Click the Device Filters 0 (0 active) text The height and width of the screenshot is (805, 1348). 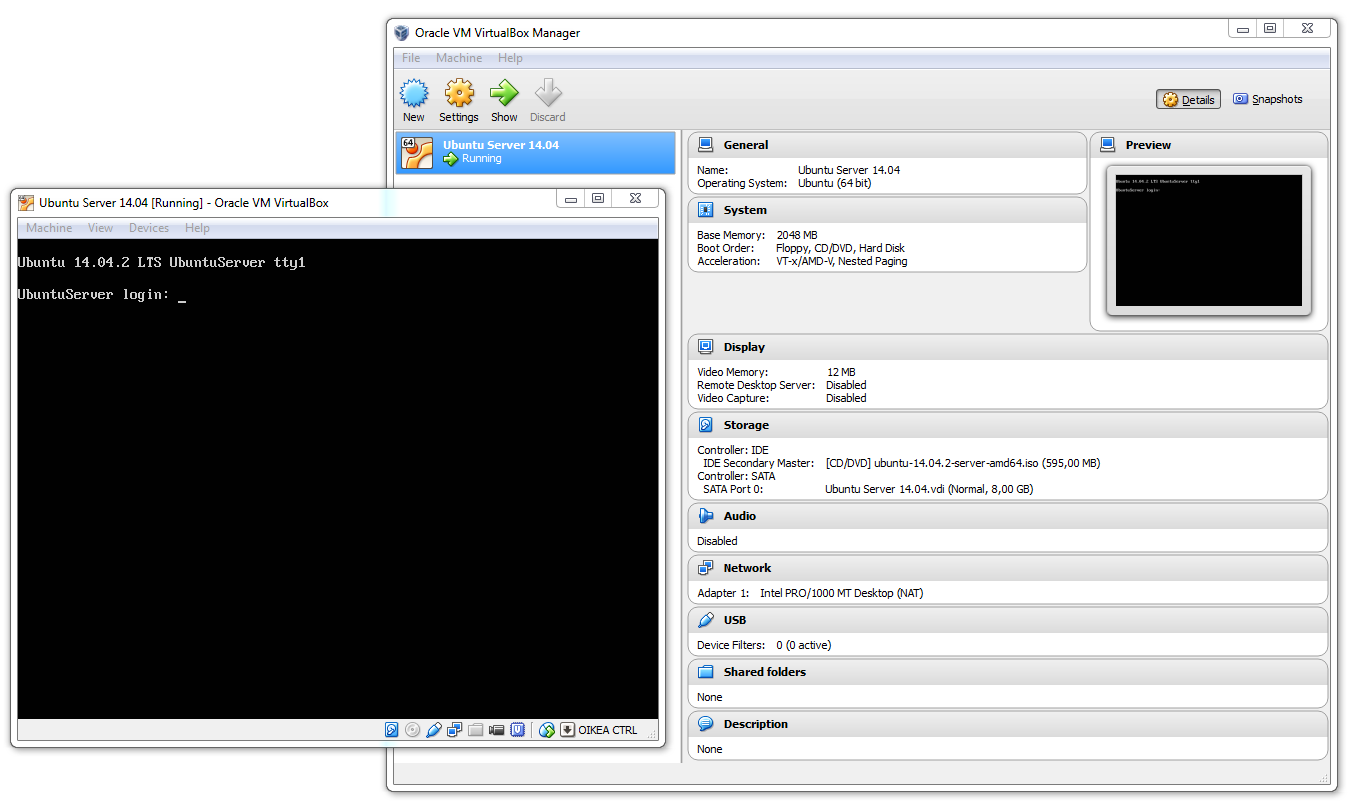tap(803, 645)
